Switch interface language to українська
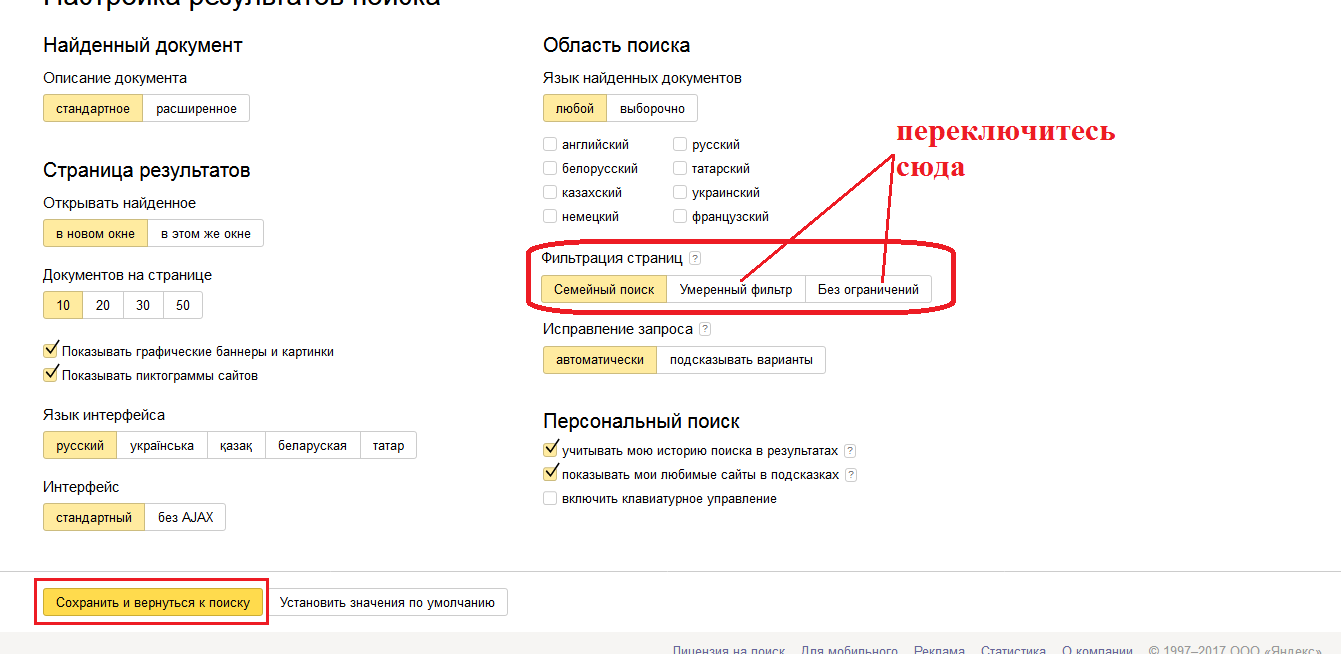The image size is (1341, 654). [162, 446]
